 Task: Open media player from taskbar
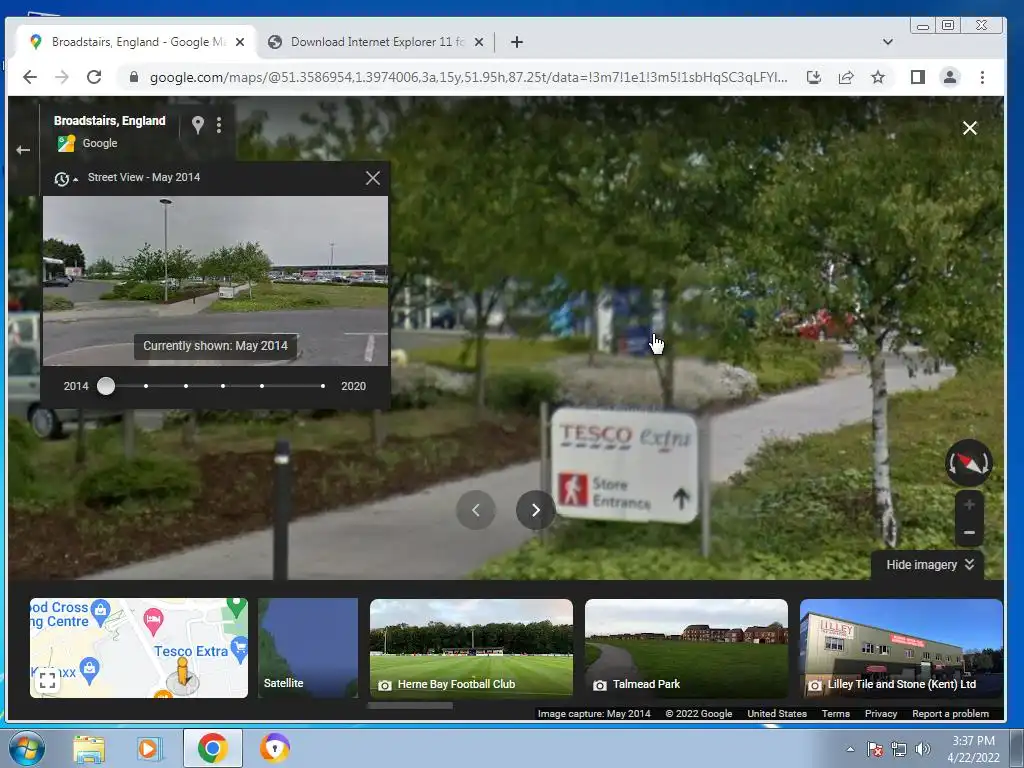pyautogui.click(x=149, y=748)
